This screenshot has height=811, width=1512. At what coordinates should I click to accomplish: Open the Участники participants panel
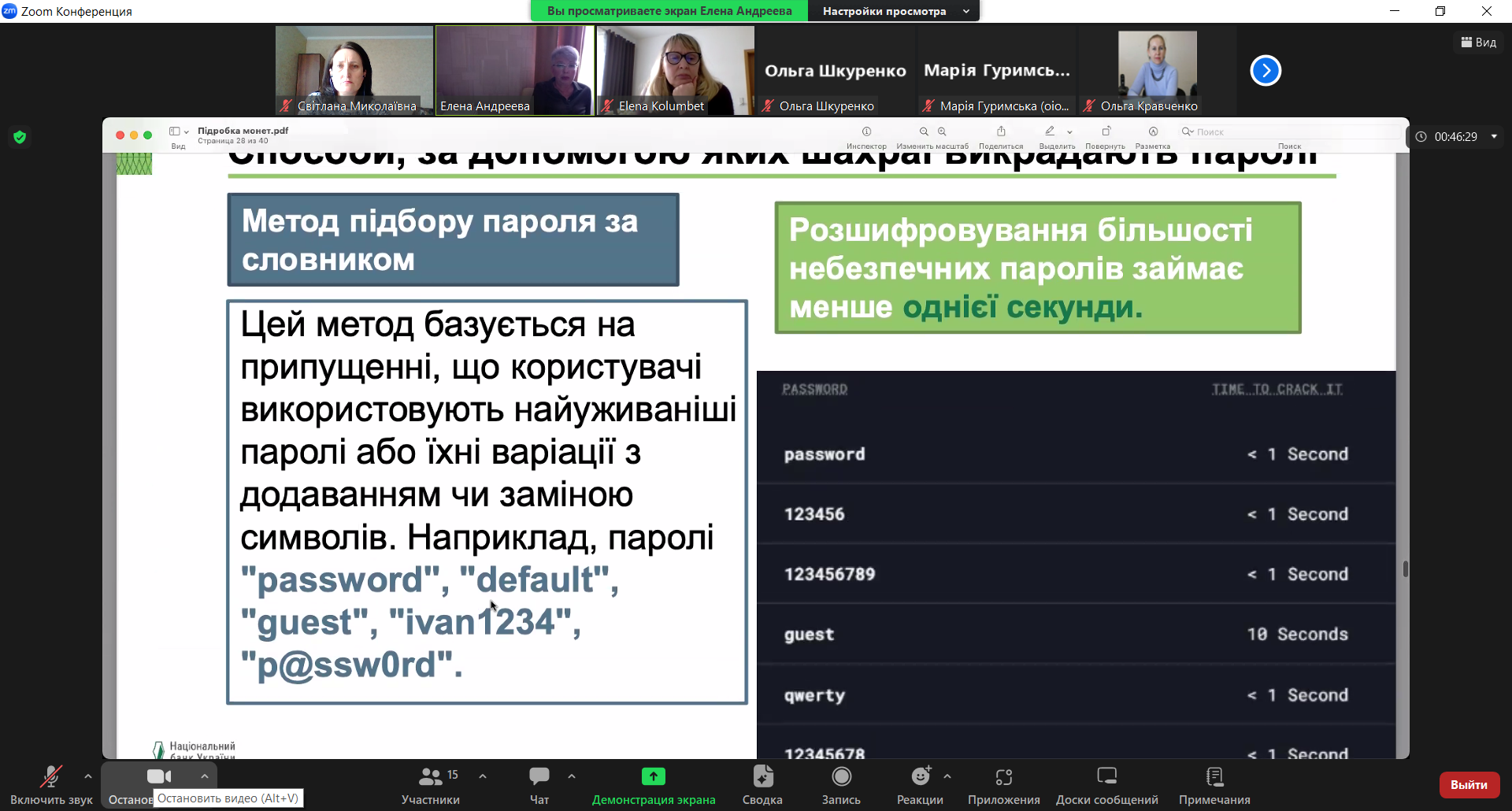(x=431, y=785)
